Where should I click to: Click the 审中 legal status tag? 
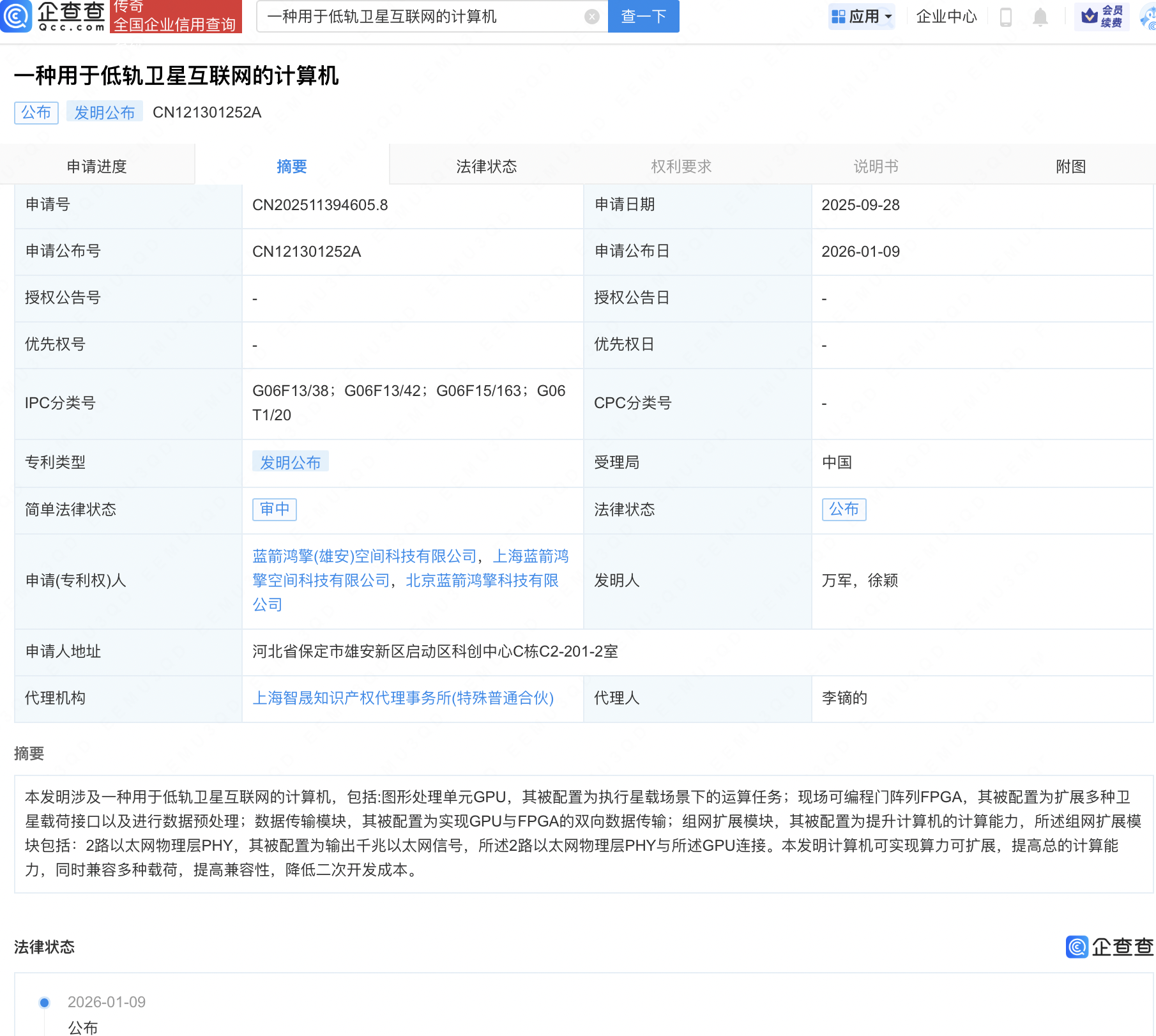[x=274, y=509]
